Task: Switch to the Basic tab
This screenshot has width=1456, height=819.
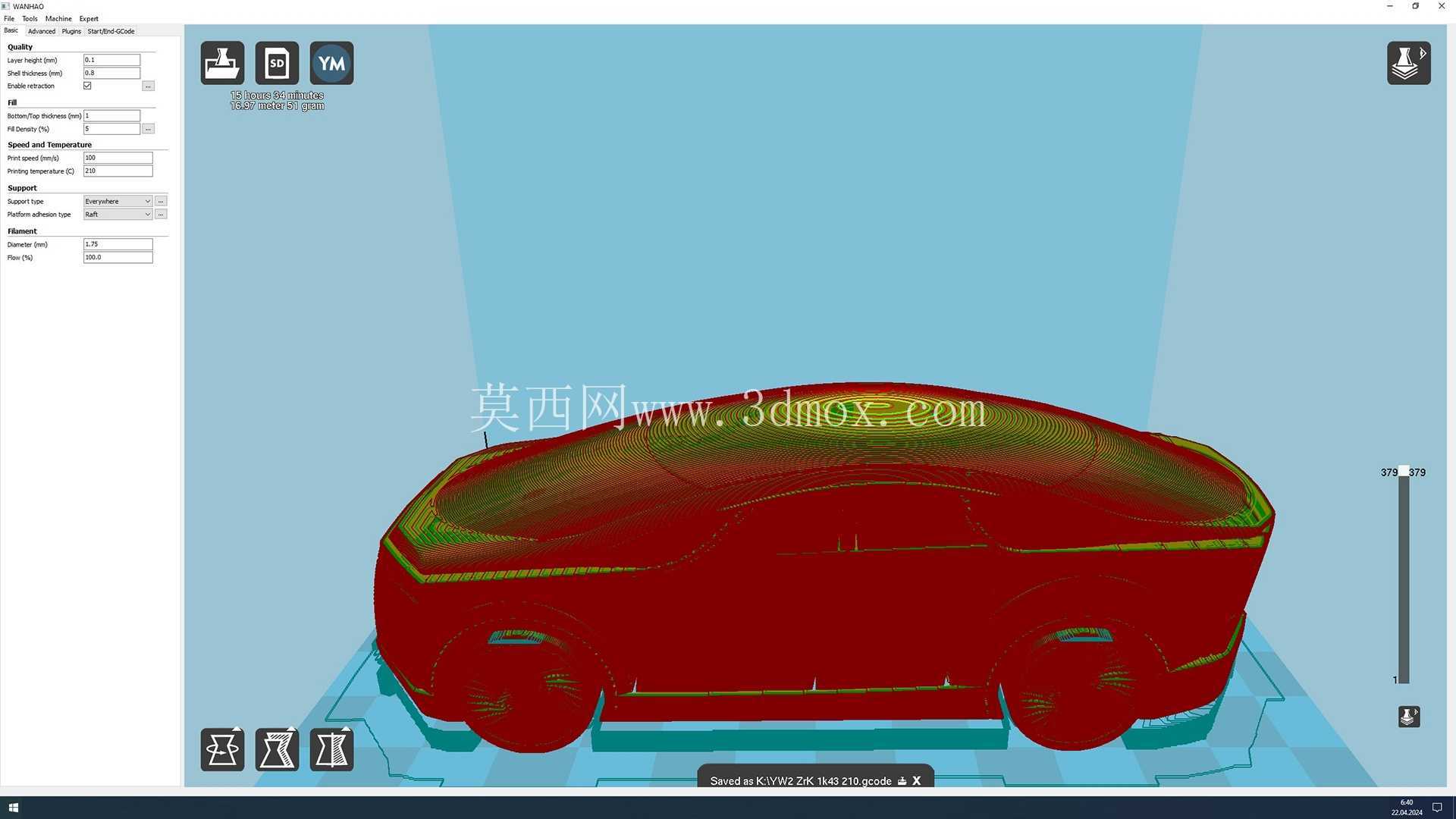Action: click(x=11, y=31)
